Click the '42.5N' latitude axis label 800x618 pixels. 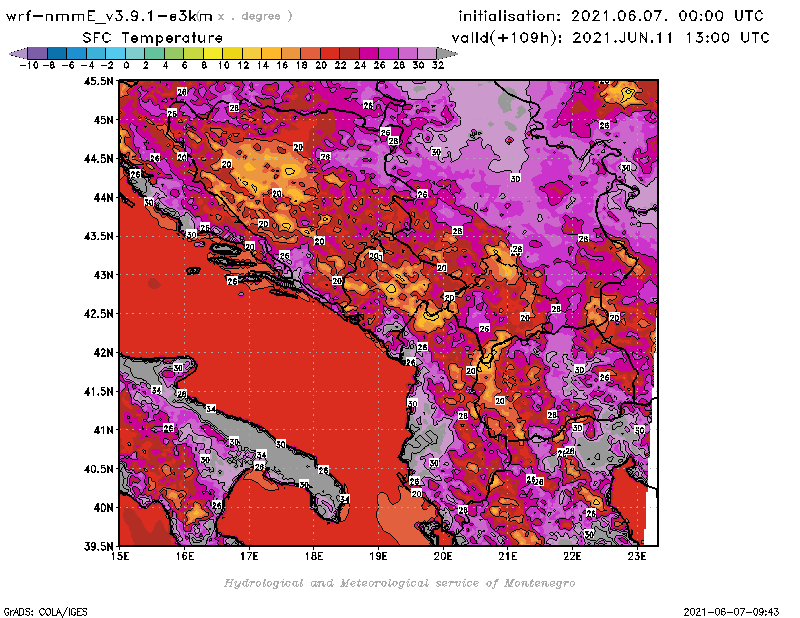coord(98,314)
